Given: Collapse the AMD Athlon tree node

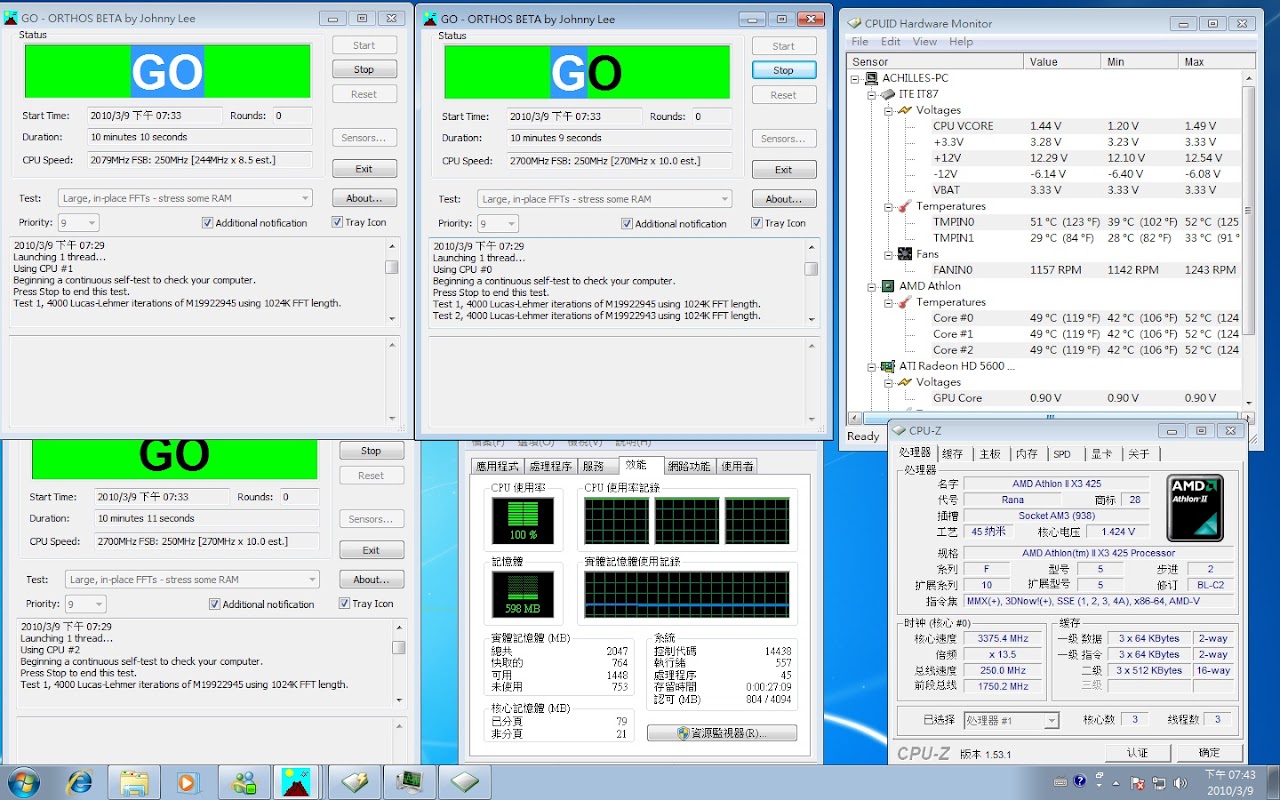Looking at the screenshot, I should [x=871, y=286].
